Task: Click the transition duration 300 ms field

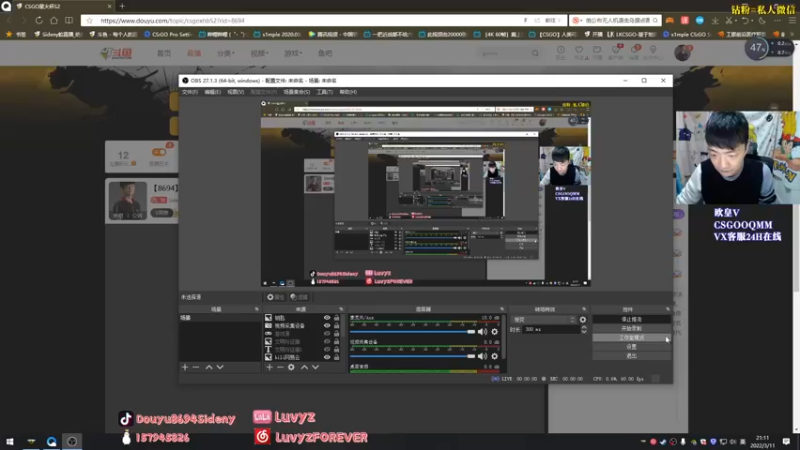Action: (x=551, y=330)
